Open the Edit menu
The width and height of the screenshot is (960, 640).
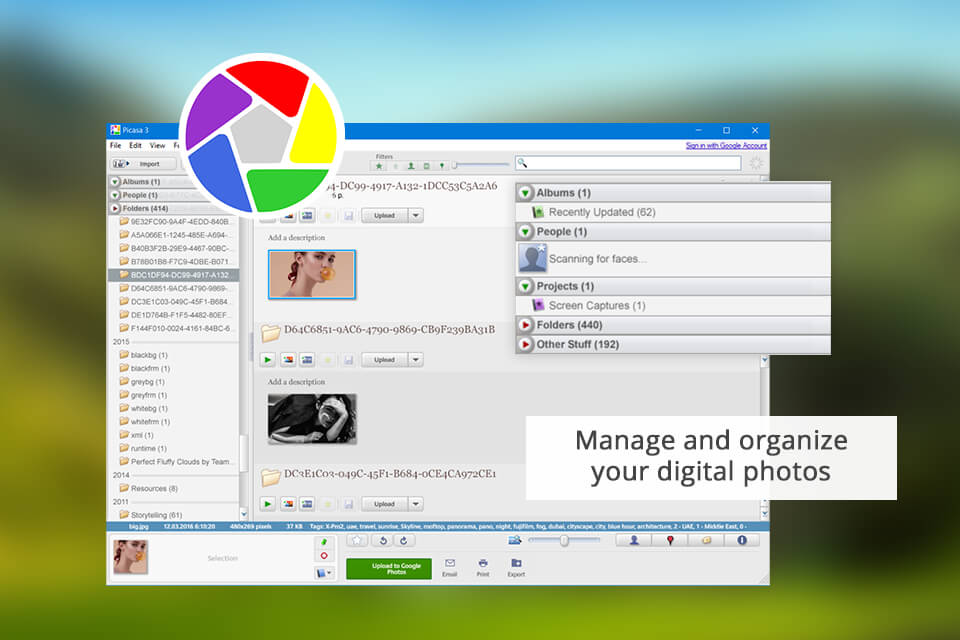[135, 146]
